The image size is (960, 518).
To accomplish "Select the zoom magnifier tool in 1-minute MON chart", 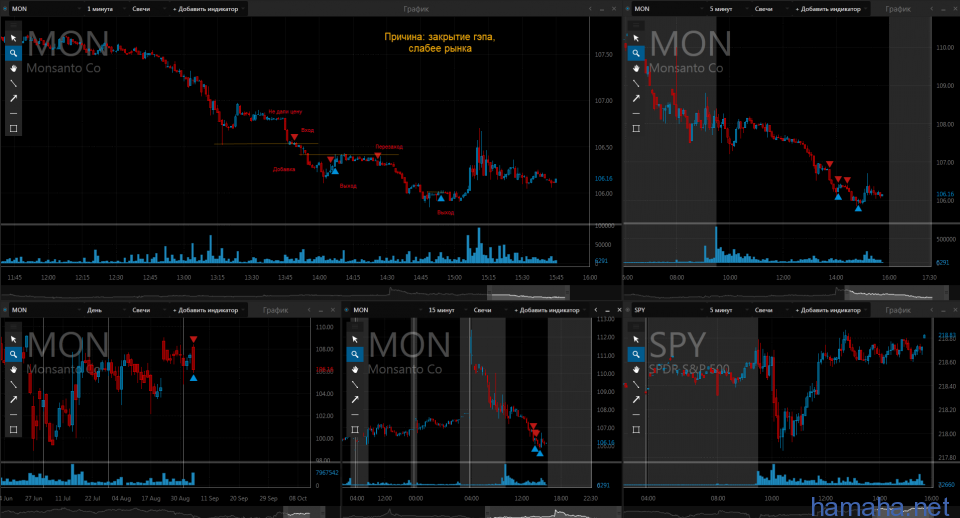I will [13, 53].
